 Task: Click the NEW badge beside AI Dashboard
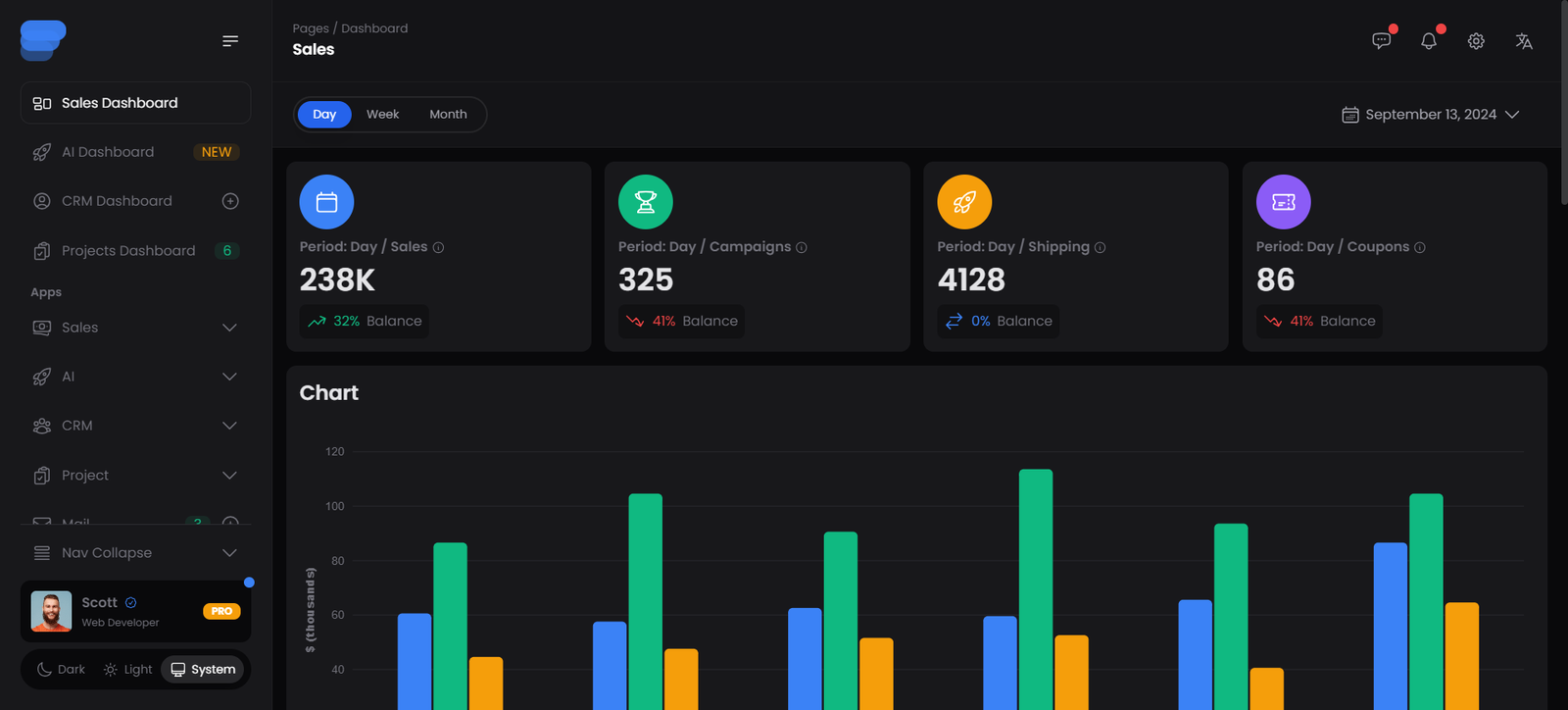(x=217, y=152)
